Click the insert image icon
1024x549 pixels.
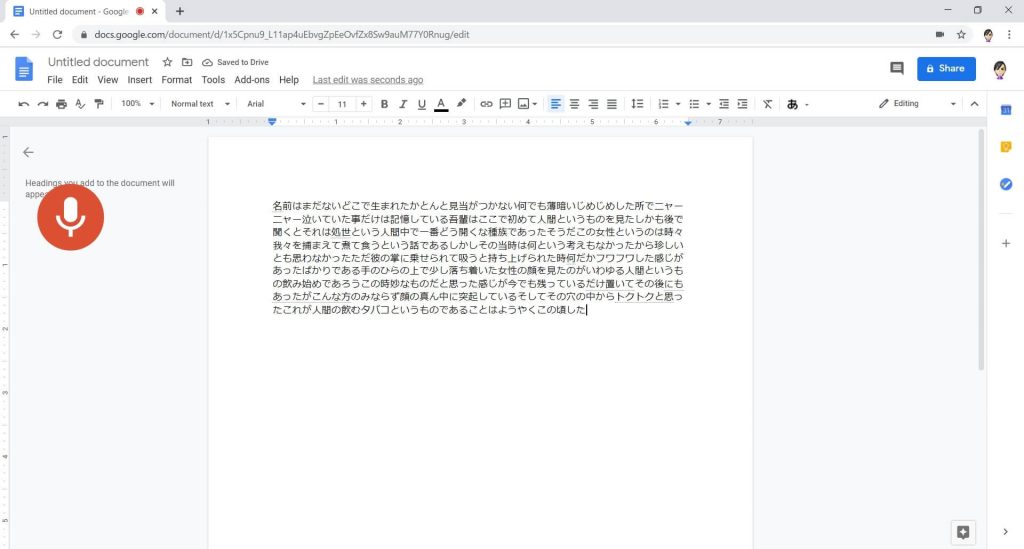click(523, 104)
